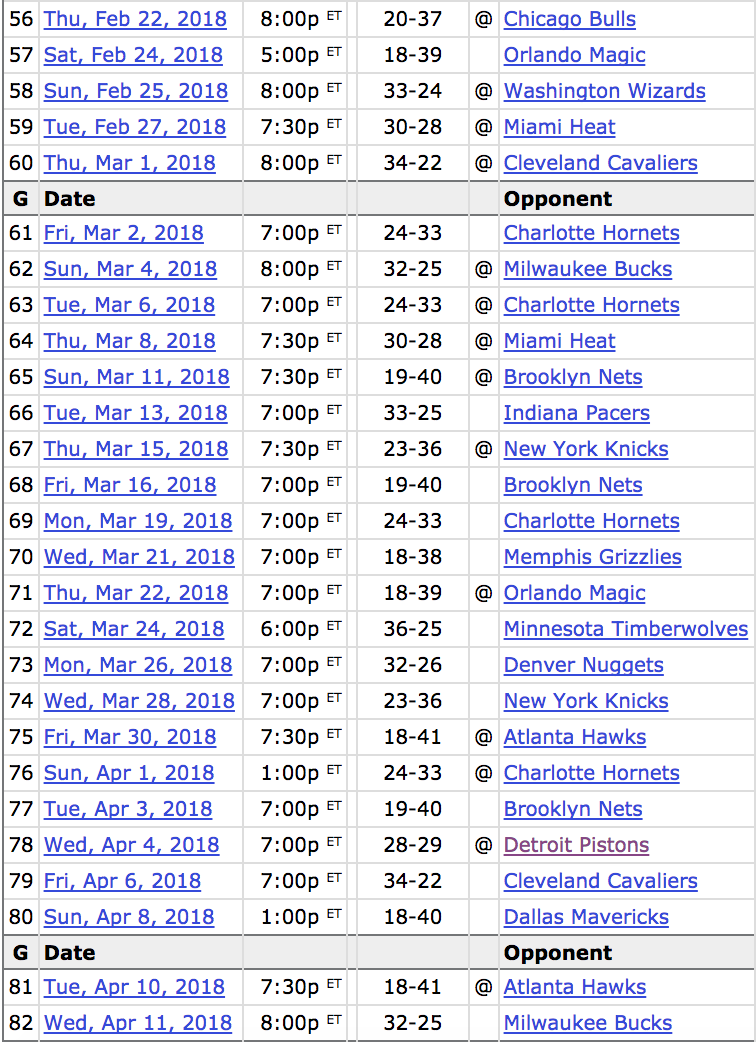Open the Tue, Apr 3, 2018 game link
This screenshot has width=756, height=1042.
(128, 809)
